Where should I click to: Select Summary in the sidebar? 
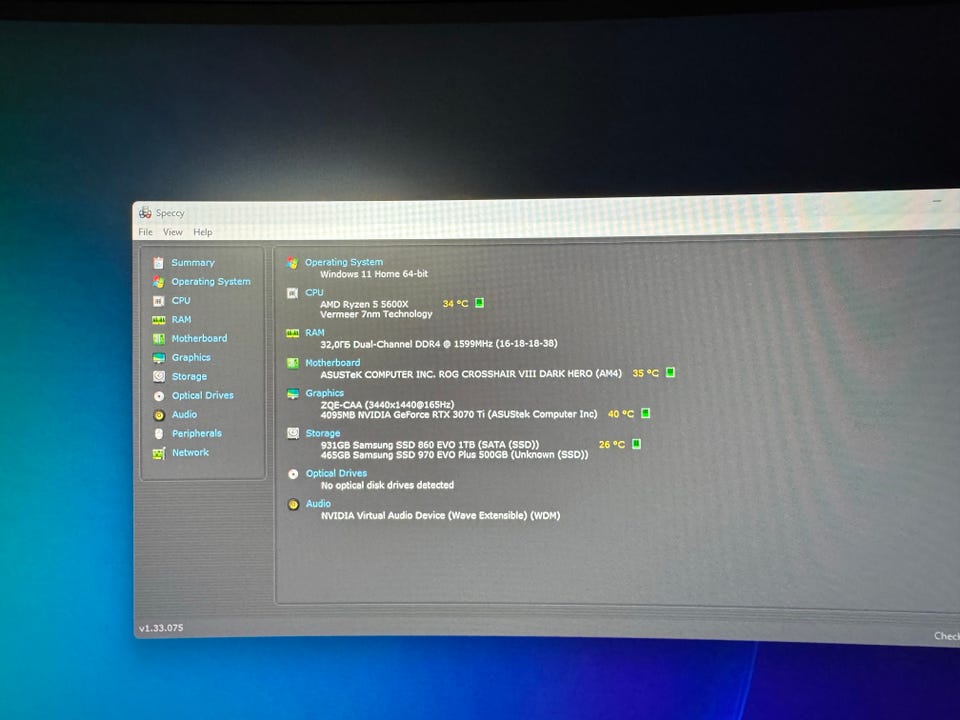(193, 263)
